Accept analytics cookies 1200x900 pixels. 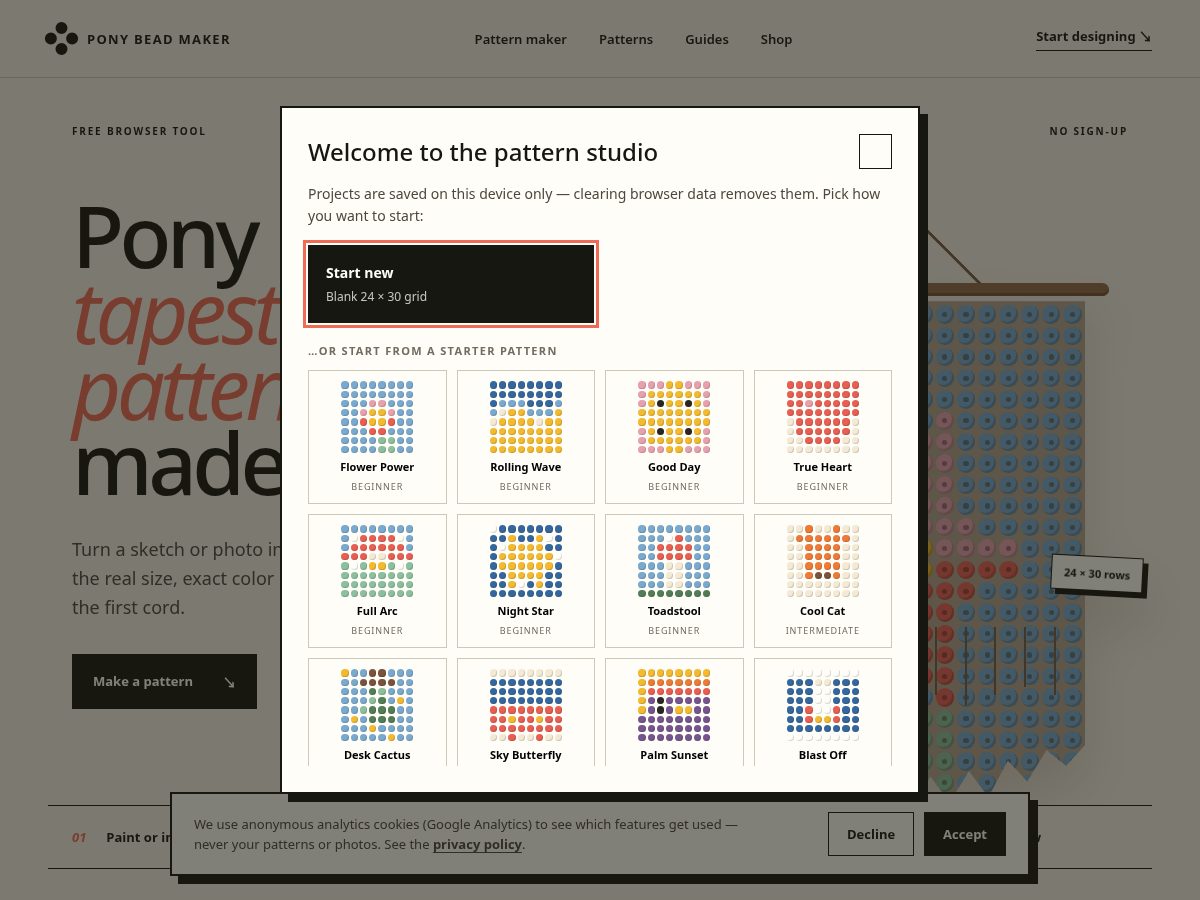[965, 834]
